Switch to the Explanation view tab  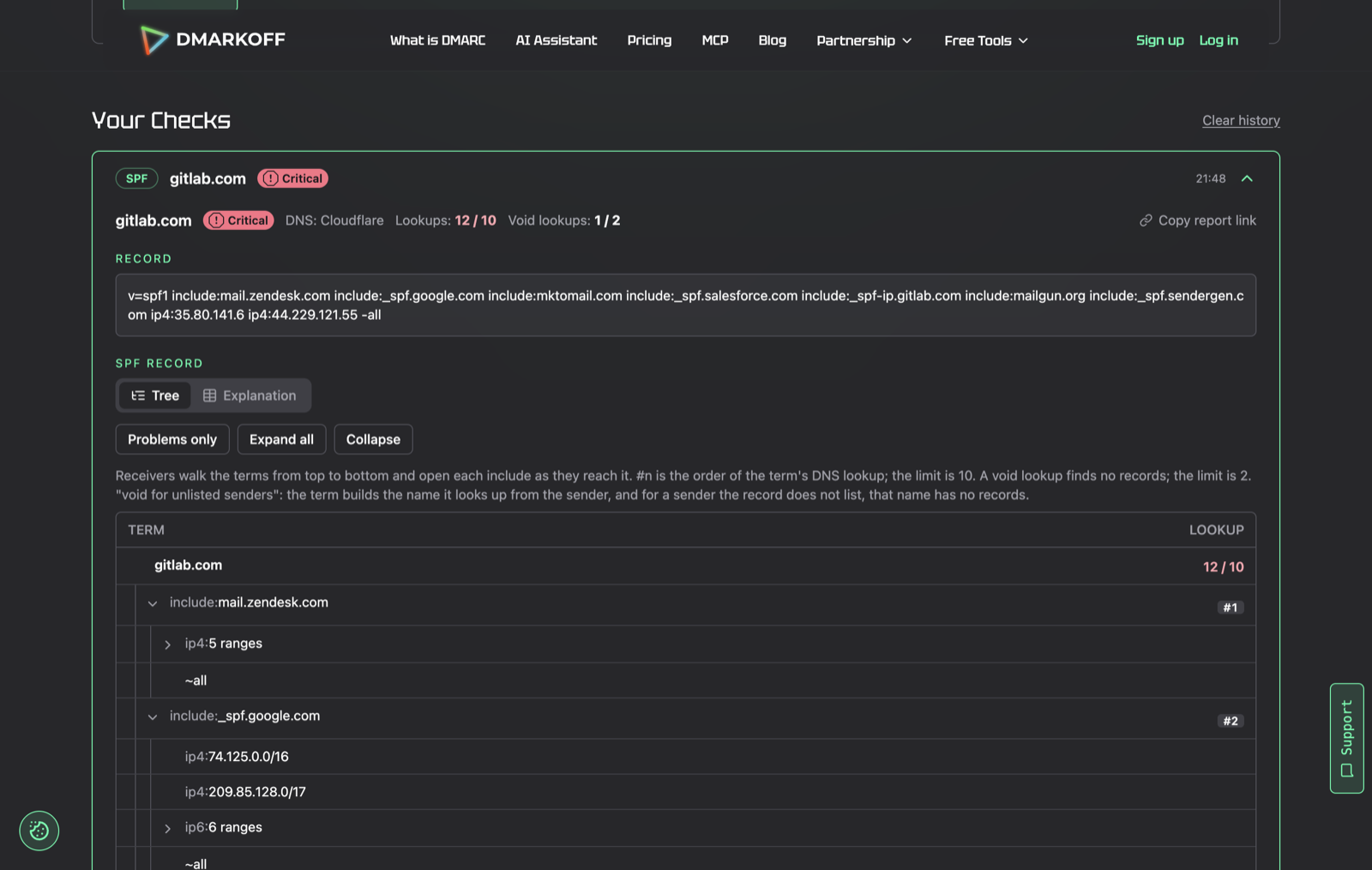tap(250, 396)
